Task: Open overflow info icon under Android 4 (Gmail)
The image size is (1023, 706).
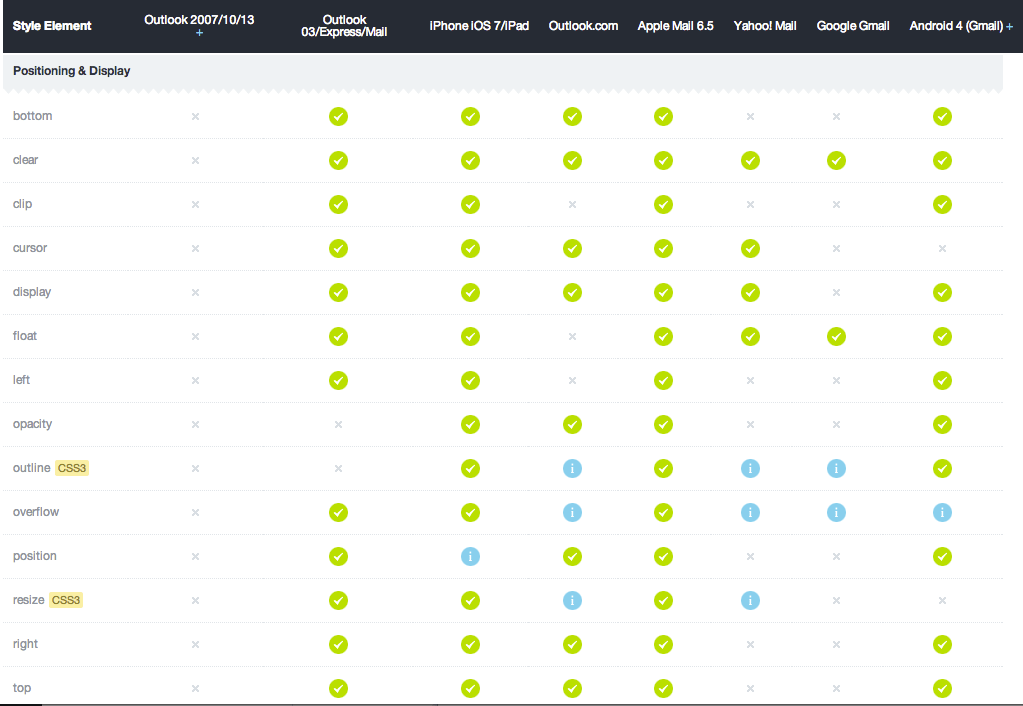Action: [x=942, y=512]
